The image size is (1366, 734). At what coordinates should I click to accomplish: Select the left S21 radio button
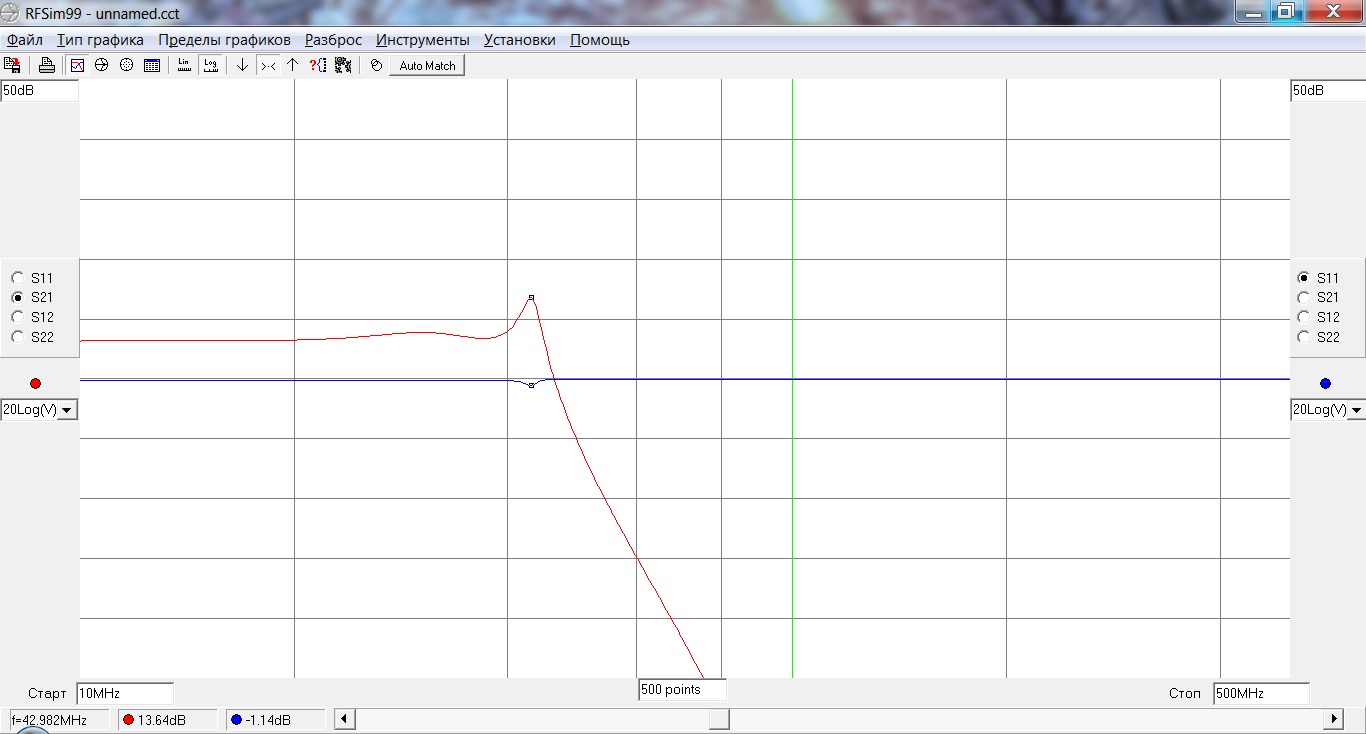(x=17, y=298)
